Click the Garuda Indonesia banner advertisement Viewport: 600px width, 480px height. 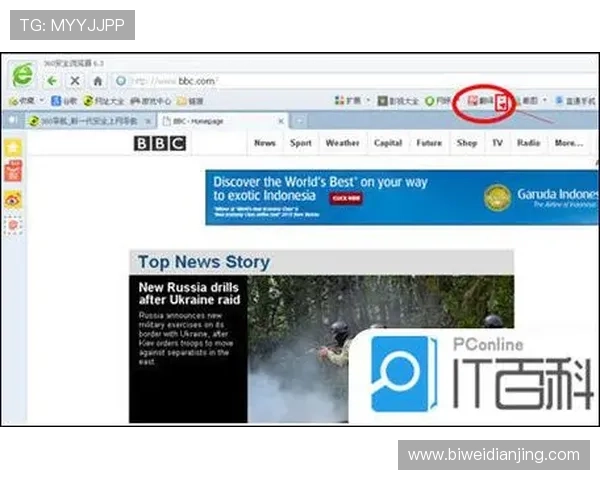398,191
